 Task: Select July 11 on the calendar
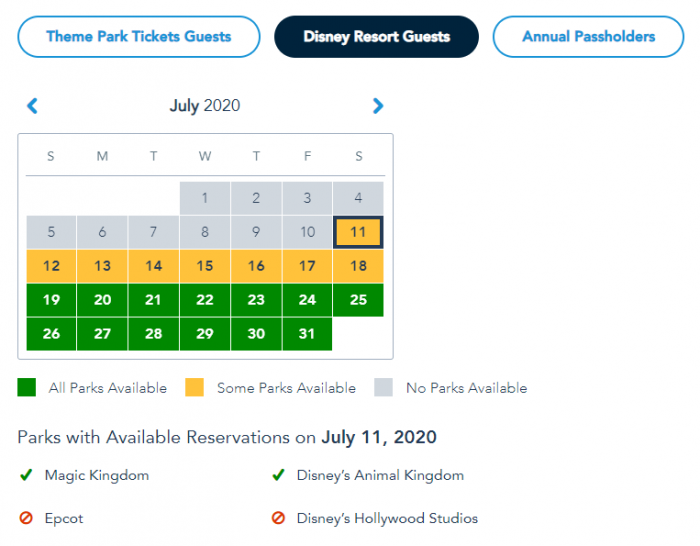point(358,232)
